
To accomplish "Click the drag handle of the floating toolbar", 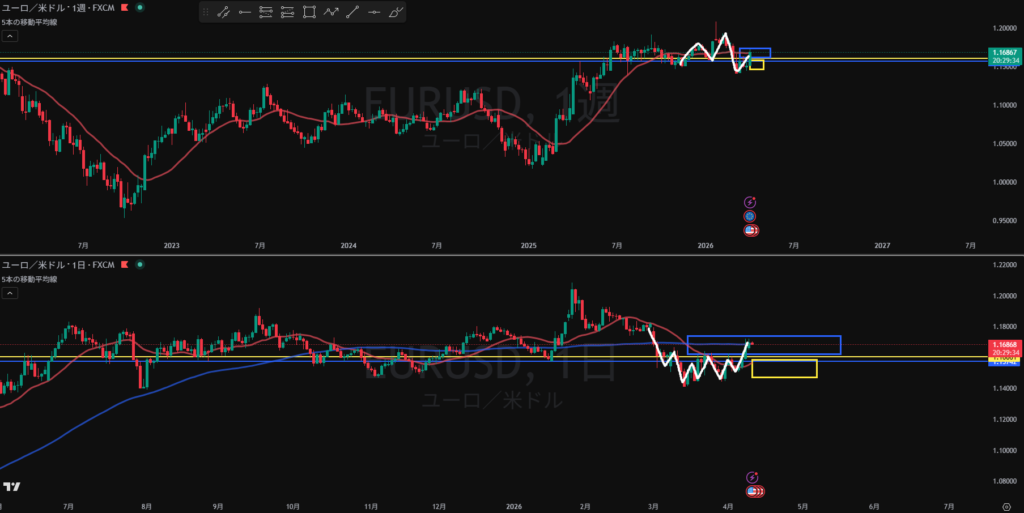I will click(205, 12).
